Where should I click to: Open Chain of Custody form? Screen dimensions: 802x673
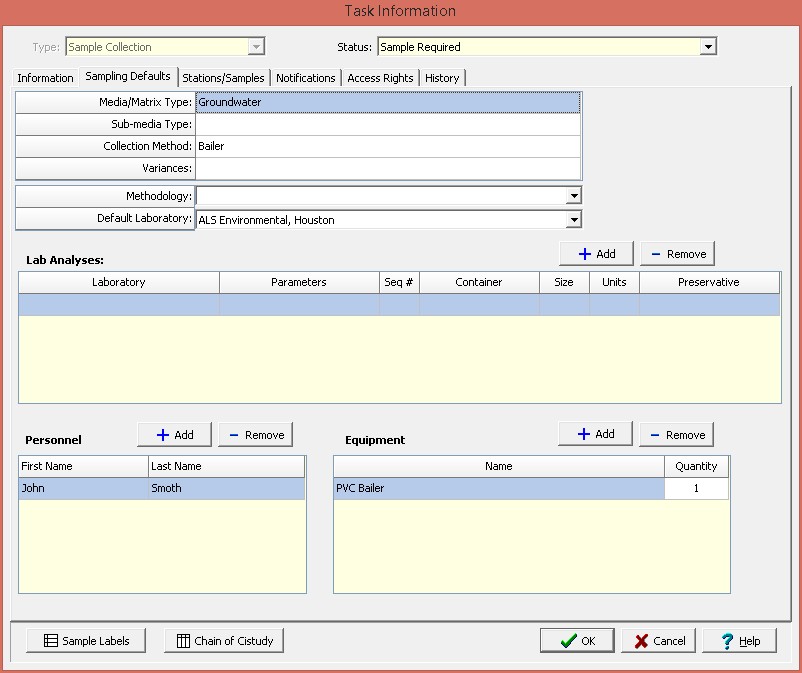[224, 641]
